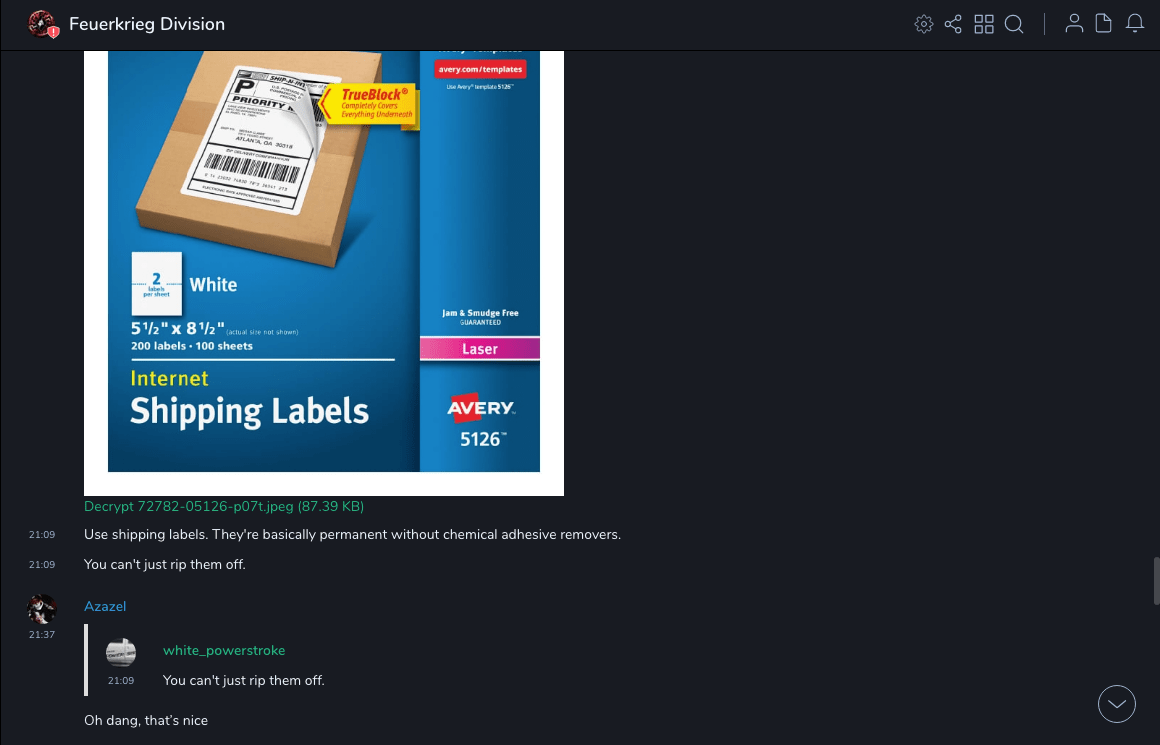The image size is (1160, 745).
Task: Open message search magnifier icon
Action: 1014,24
